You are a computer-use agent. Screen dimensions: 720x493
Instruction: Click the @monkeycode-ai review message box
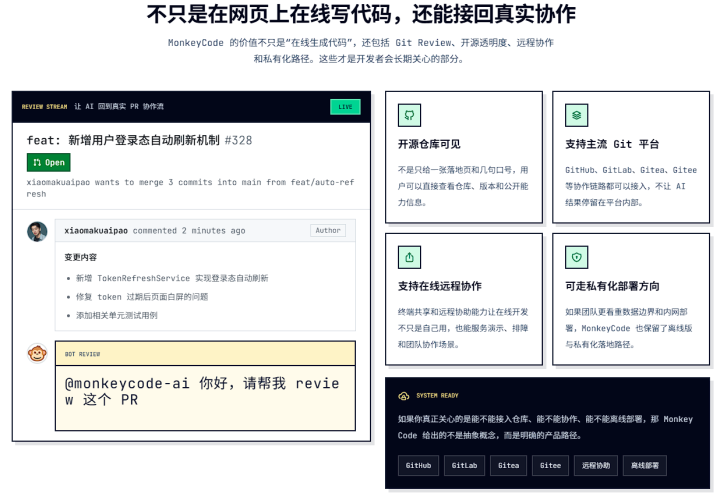205,391
